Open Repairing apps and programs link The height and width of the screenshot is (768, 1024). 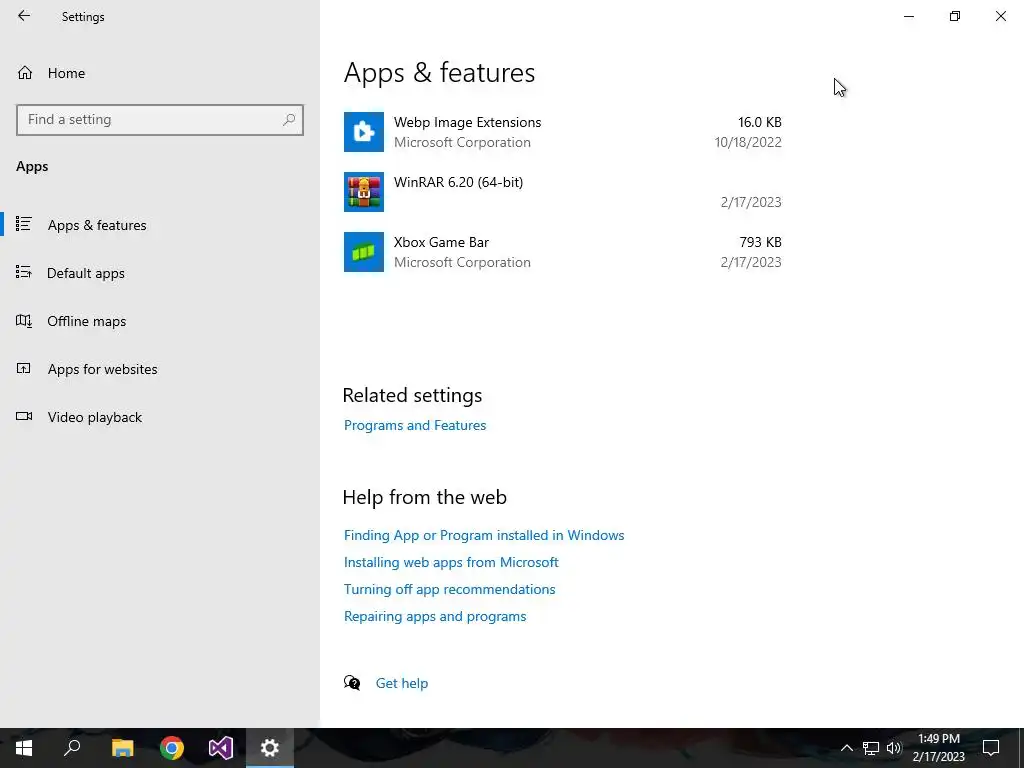[435, 616]
